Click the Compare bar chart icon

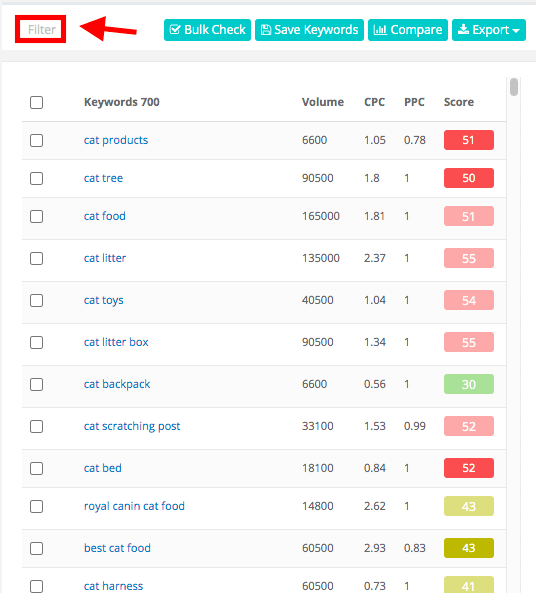(380, 29)
